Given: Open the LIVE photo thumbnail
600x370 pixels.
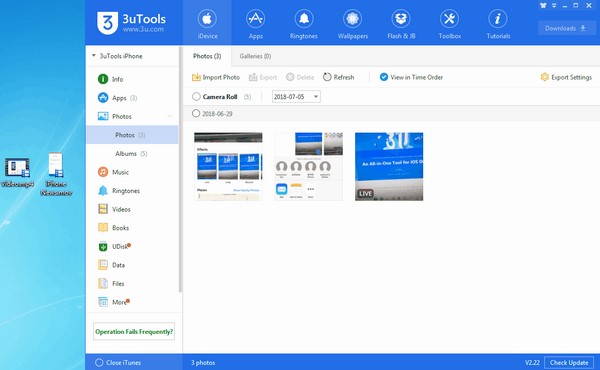Looking at the screenshot, I should coord(389,166).
